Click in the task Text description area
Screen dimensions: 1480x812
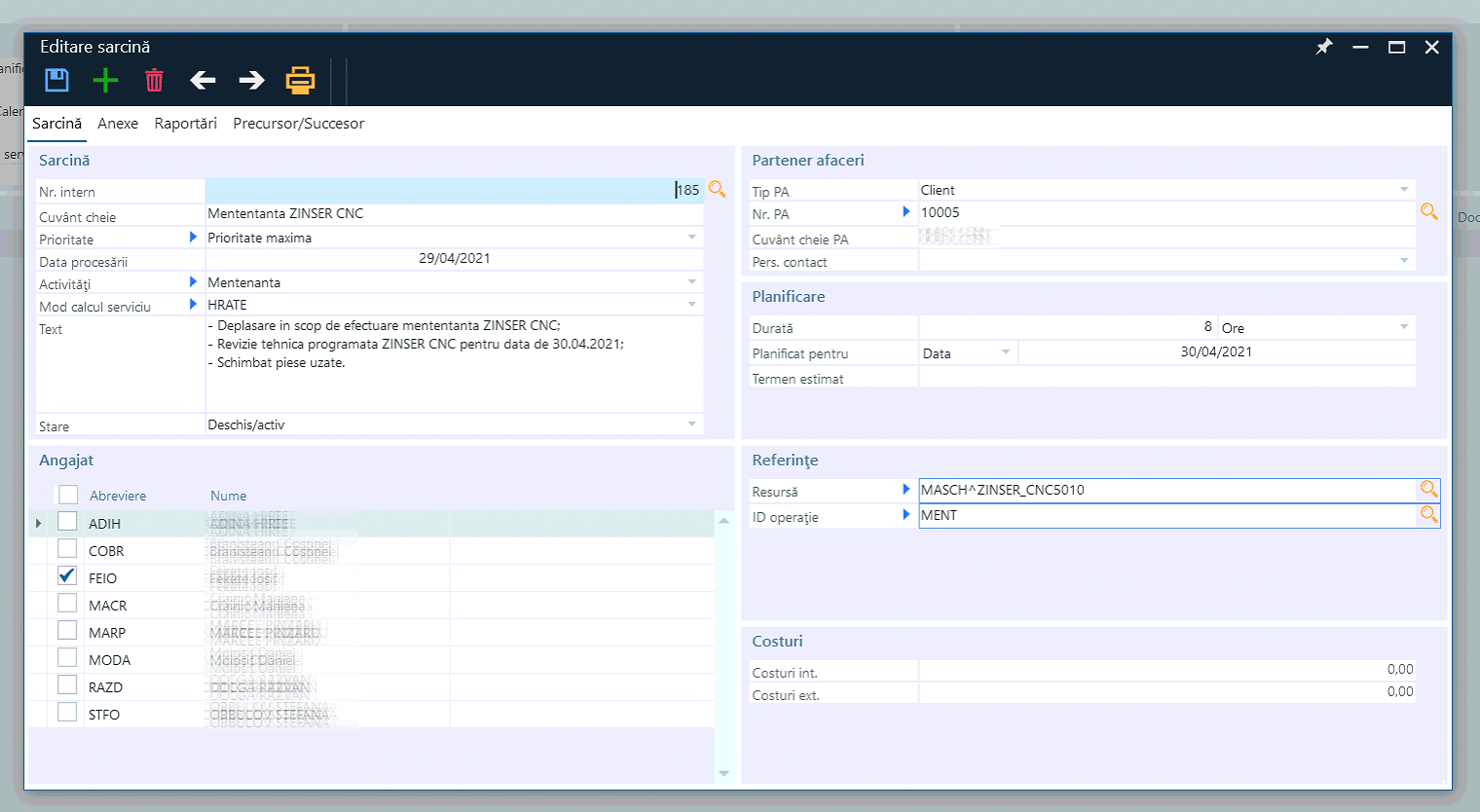pos(454,364)
